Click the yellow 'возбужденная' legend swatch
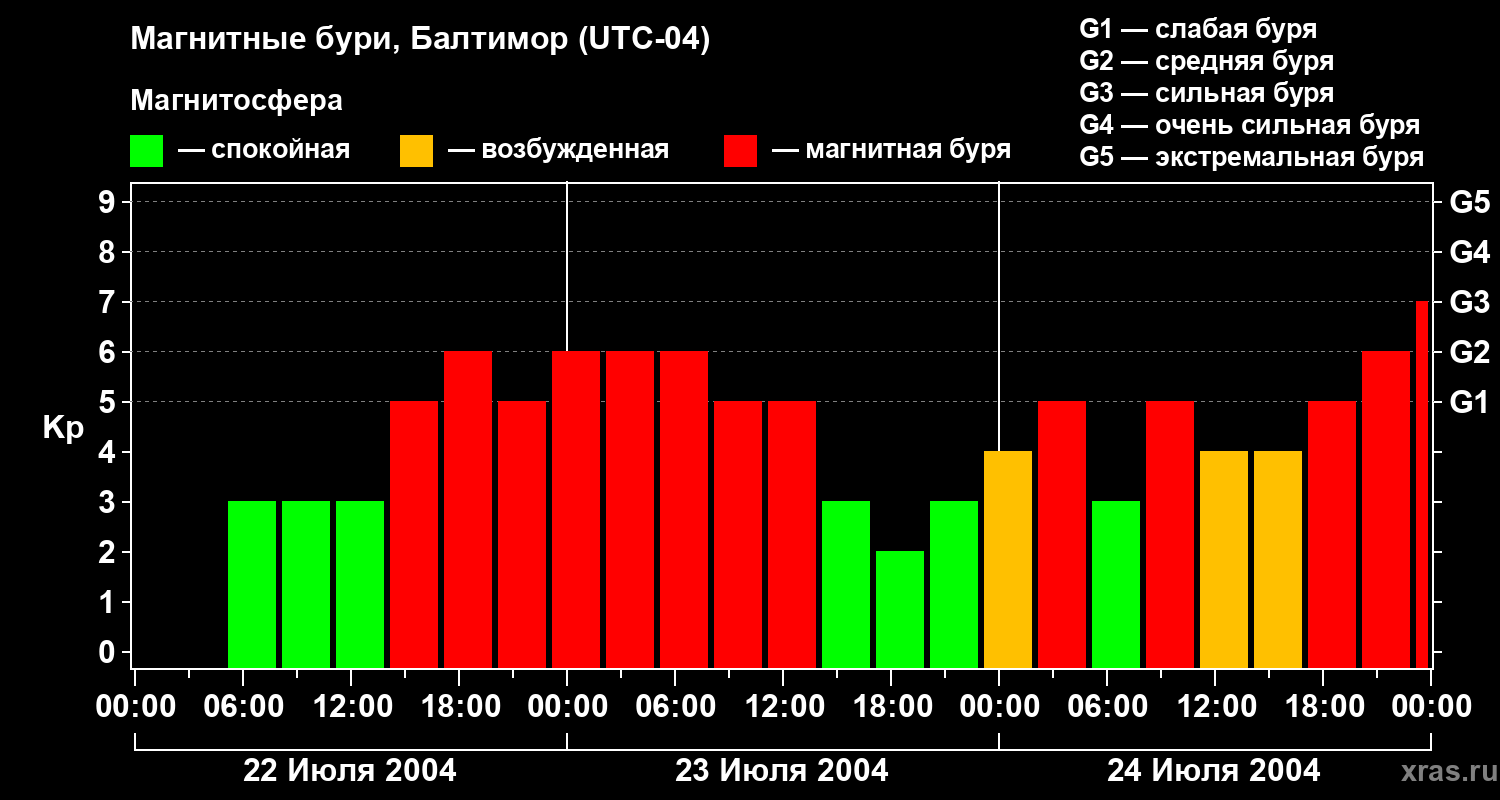This screenshot has width=1500, height=800. tap(416, 151)
